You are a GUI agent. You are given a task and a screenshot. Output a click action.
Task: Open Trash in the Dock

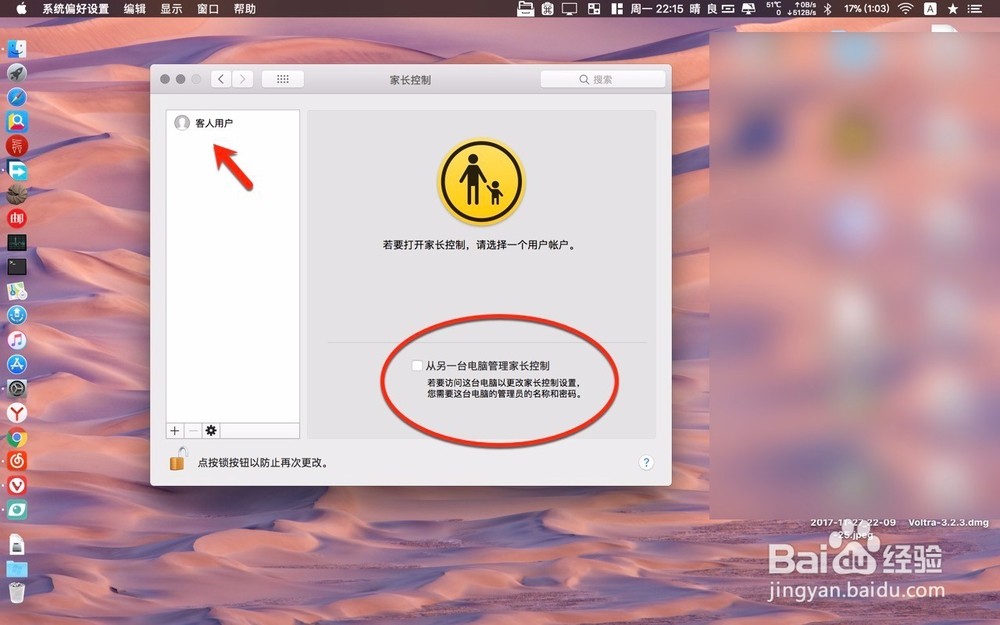pyautogui.click(x=17, y=592)
